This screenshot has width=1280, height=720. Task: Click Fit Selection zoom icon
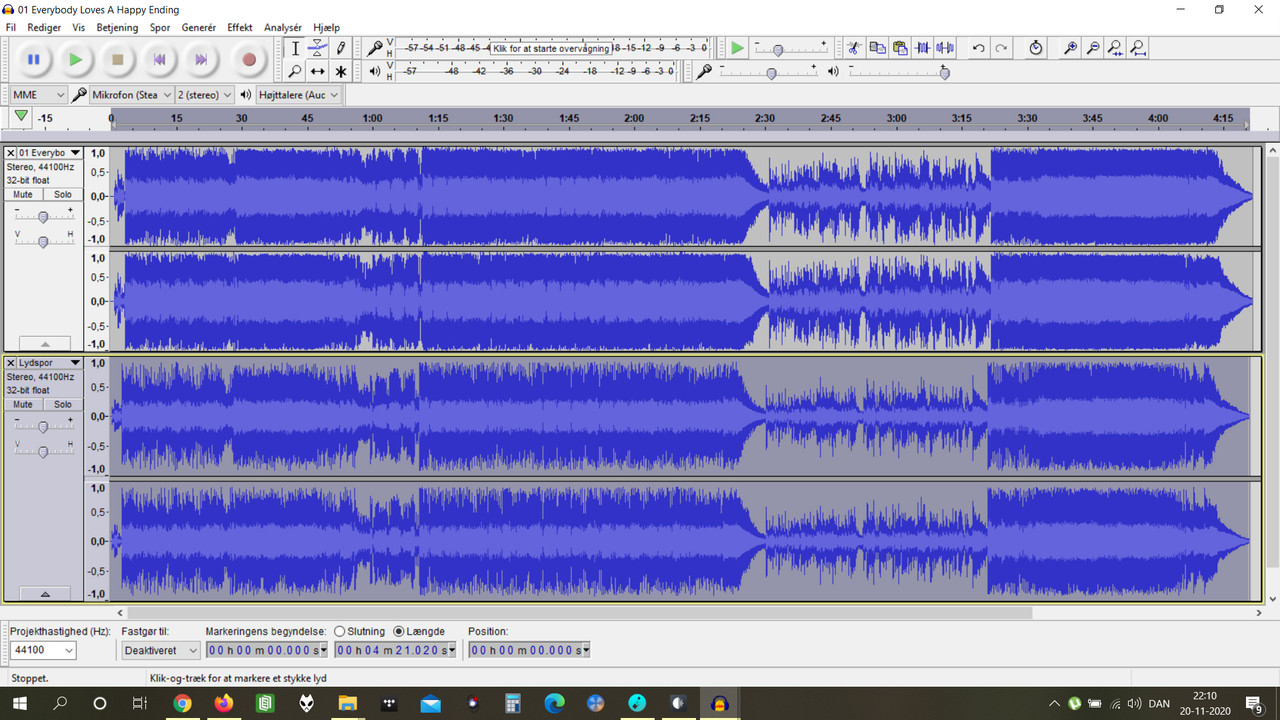pos(1116,48)
